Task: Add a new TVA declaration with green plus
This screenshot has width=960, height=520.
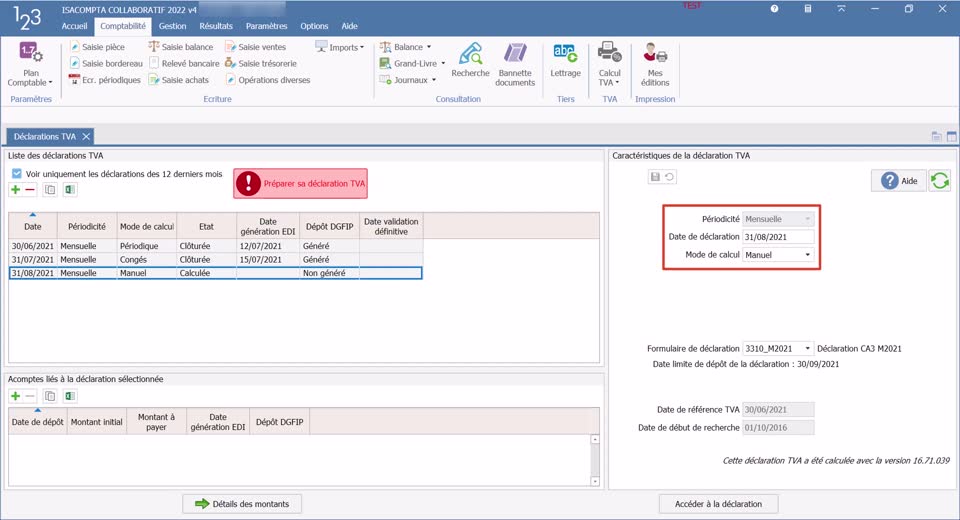Action: pos(16,190)
